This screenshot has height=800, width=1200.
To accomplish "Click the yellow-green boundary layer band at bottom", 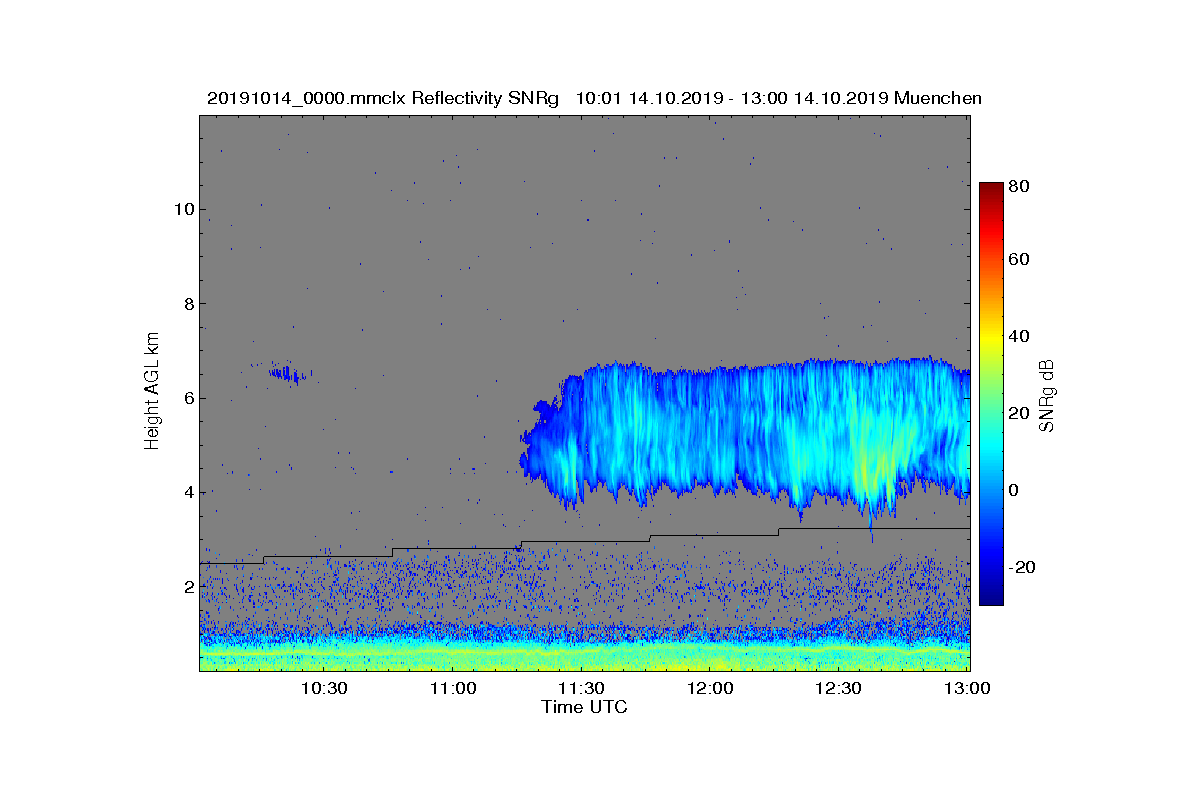I will 585,653.
